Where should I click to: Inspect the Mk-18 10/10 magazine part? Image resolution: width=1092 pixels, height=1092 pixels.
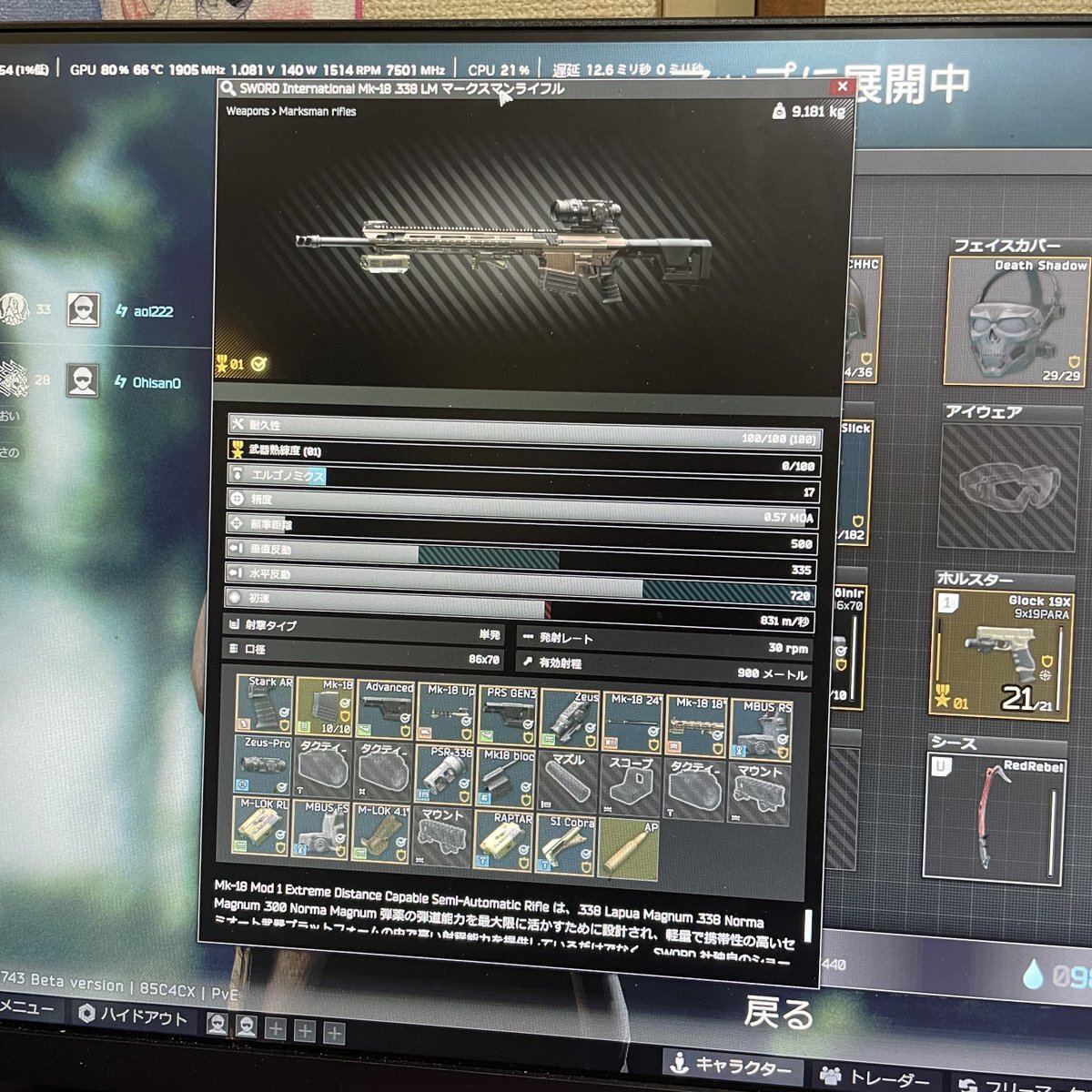point(325,707)
